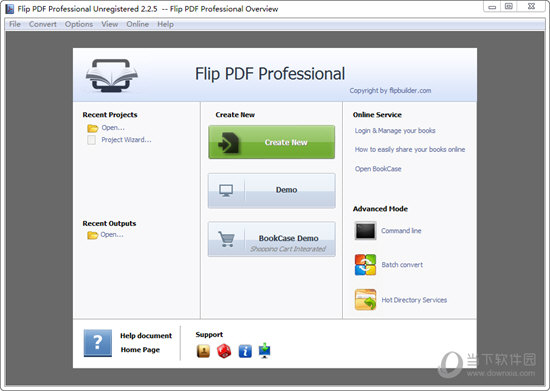
Task: Click the green Create New button
Action: pos(271,142)
